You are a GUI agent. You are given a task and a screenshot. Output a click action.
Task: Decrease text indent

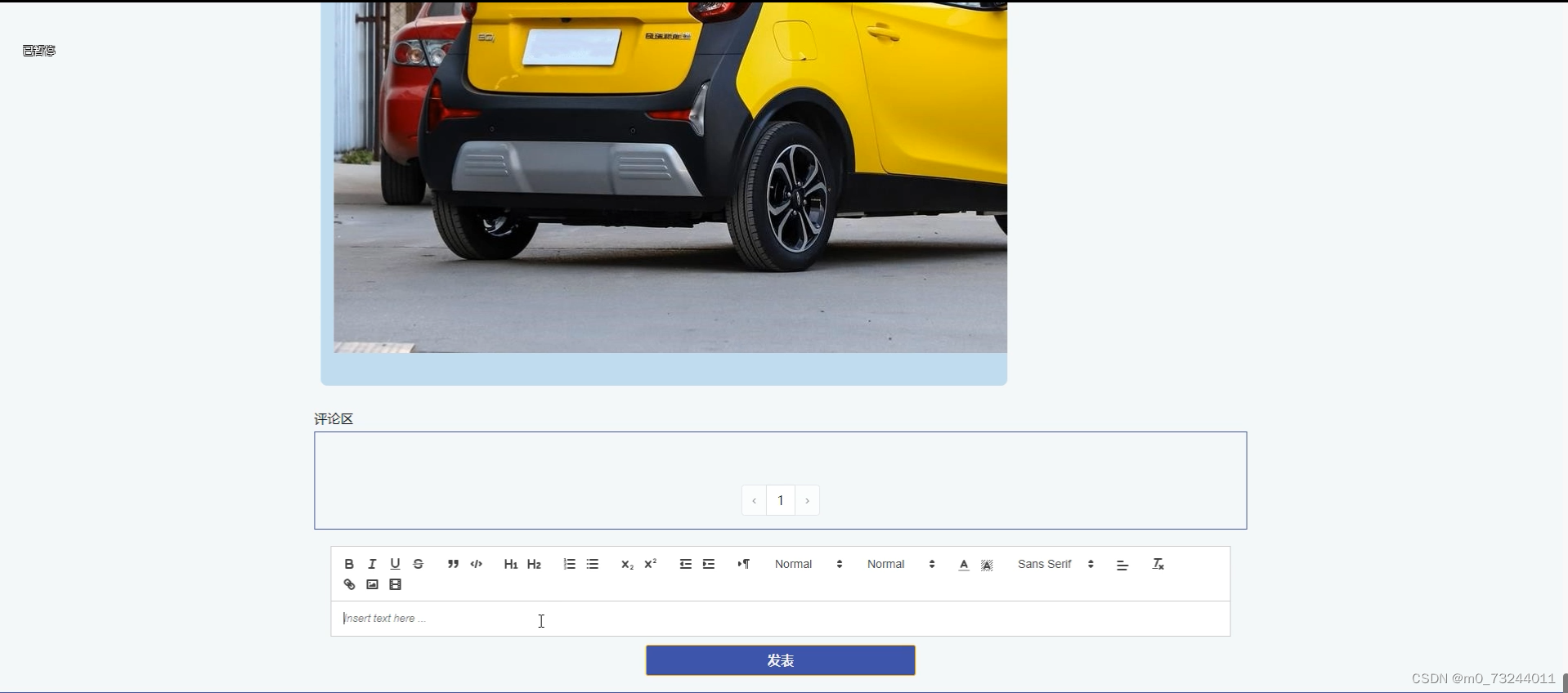pyautogui.click(x=685, y=564)
